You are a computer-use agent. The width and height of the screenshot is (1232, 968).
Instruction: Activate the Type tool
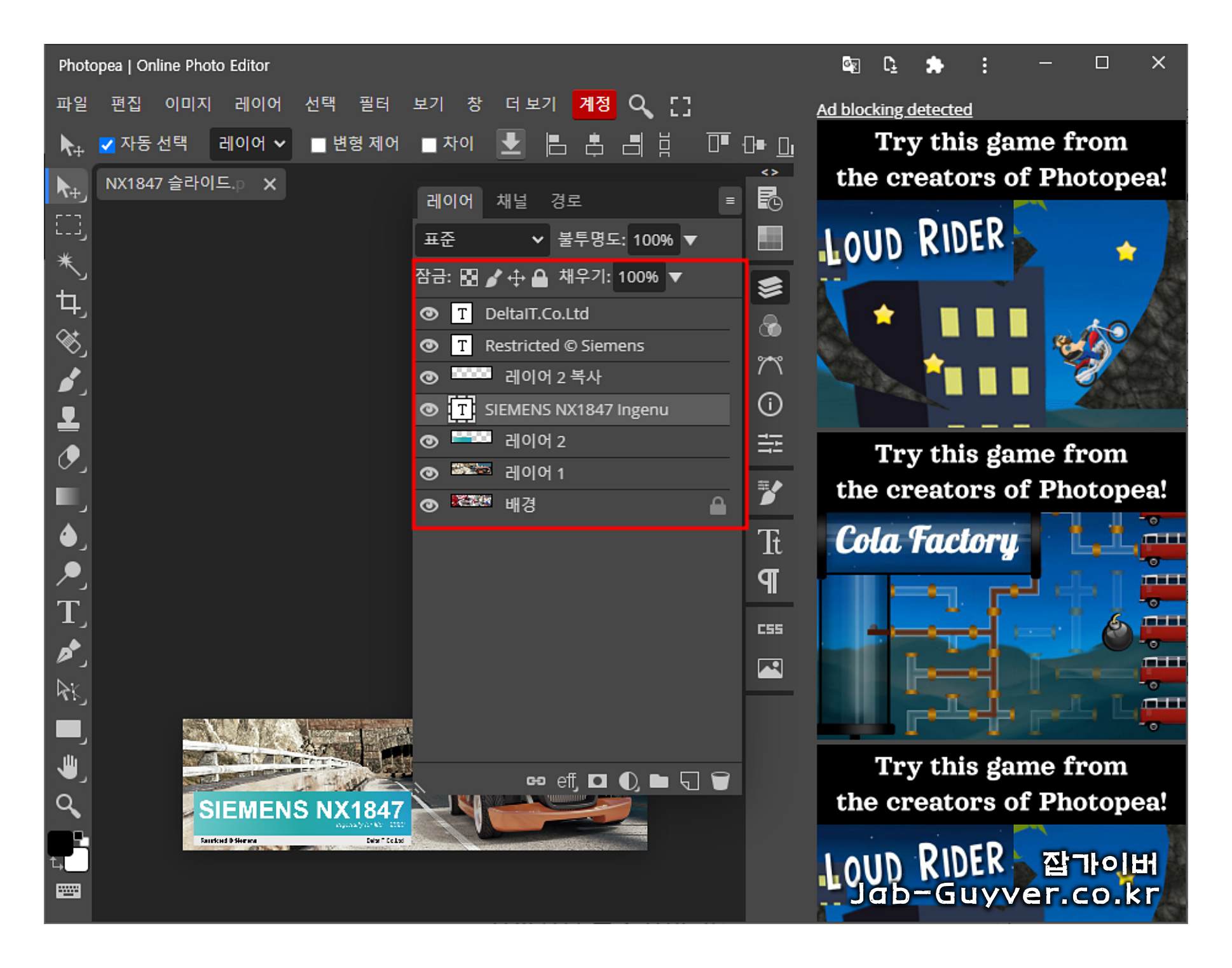(x=68, y=612)
